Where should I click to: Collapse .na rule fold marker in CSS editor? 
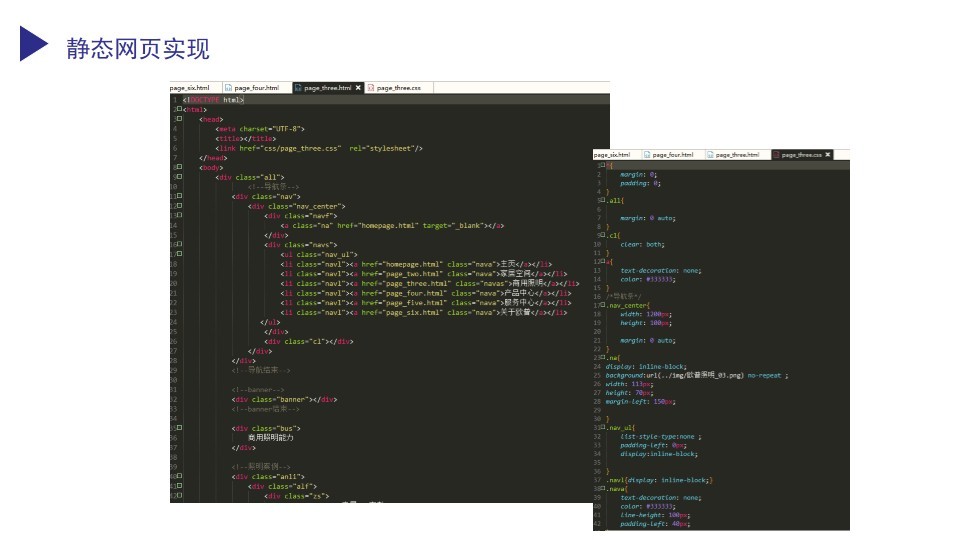point(603,357)
